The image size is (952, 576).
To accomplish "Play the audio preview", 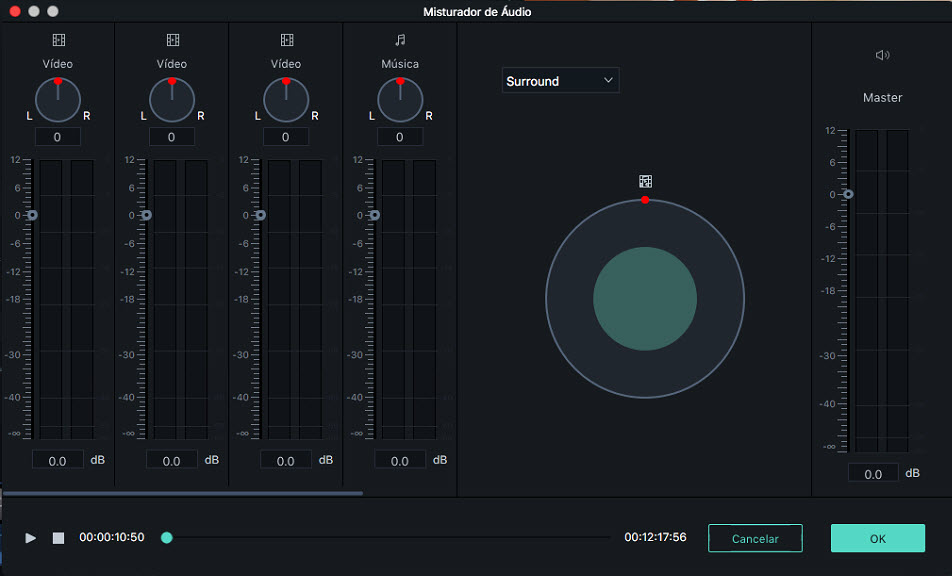I will click(x=30, y=538).
